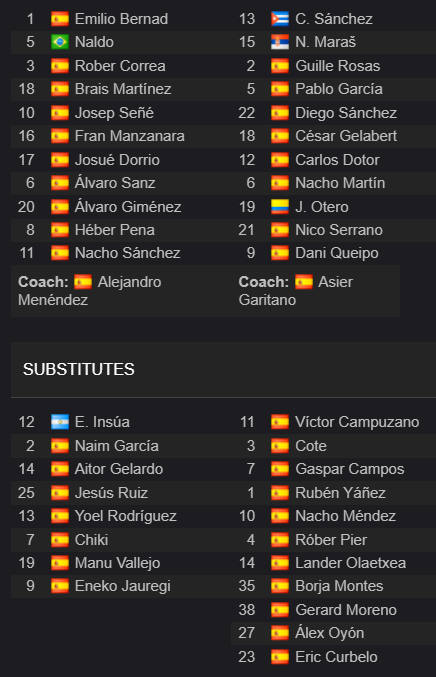
Task: Click the Serbia flag beside N. Maraš
Action: (280, 42)
